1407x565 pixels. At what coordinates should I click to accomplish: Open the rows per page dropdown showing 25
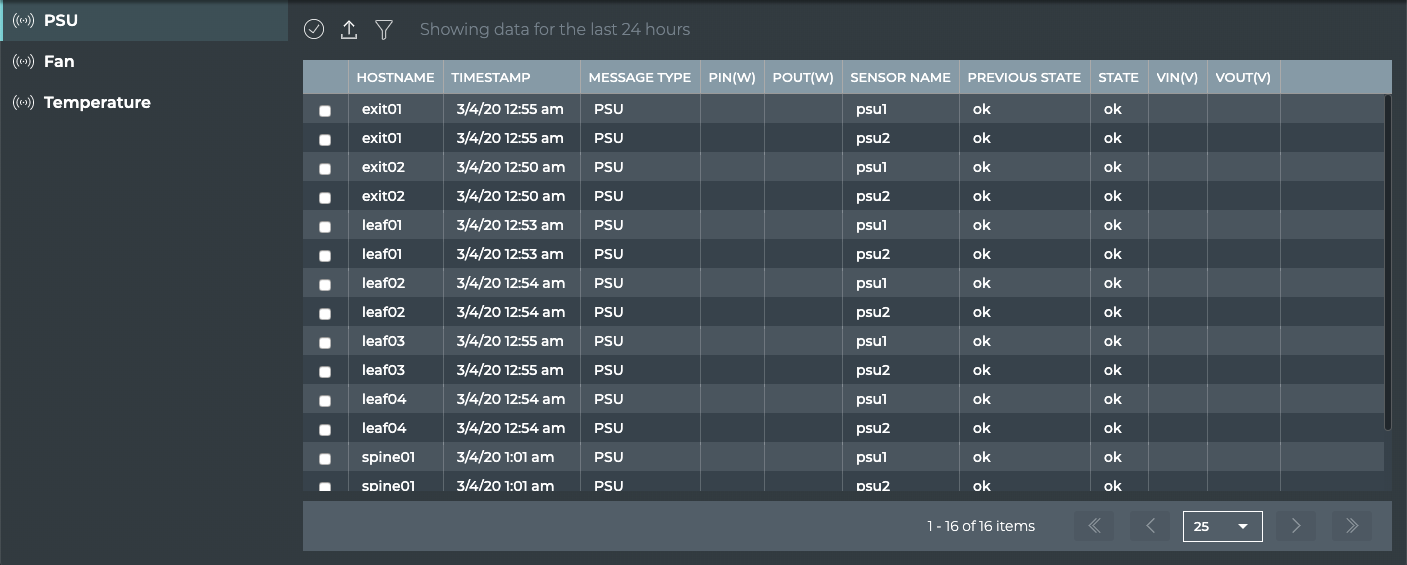pyautogui.click(x=1222, y=526)
